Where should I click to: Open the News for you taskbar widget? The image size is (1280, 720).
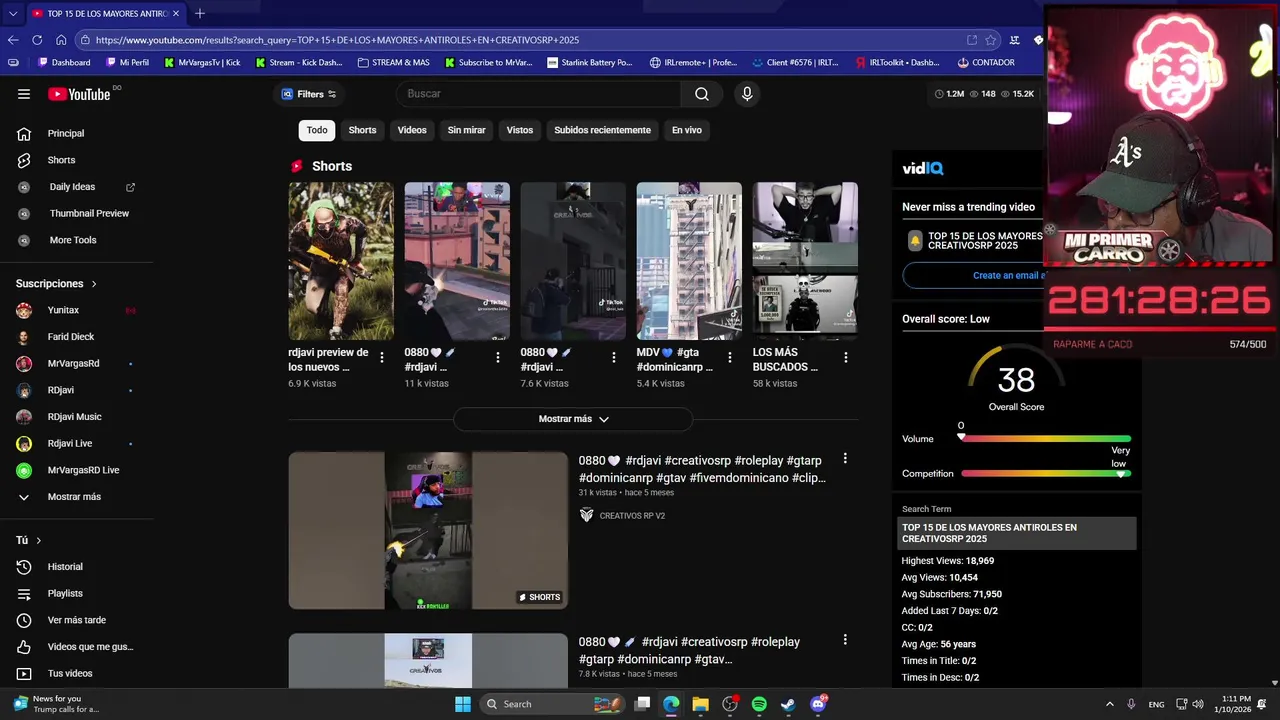(56, 704)
